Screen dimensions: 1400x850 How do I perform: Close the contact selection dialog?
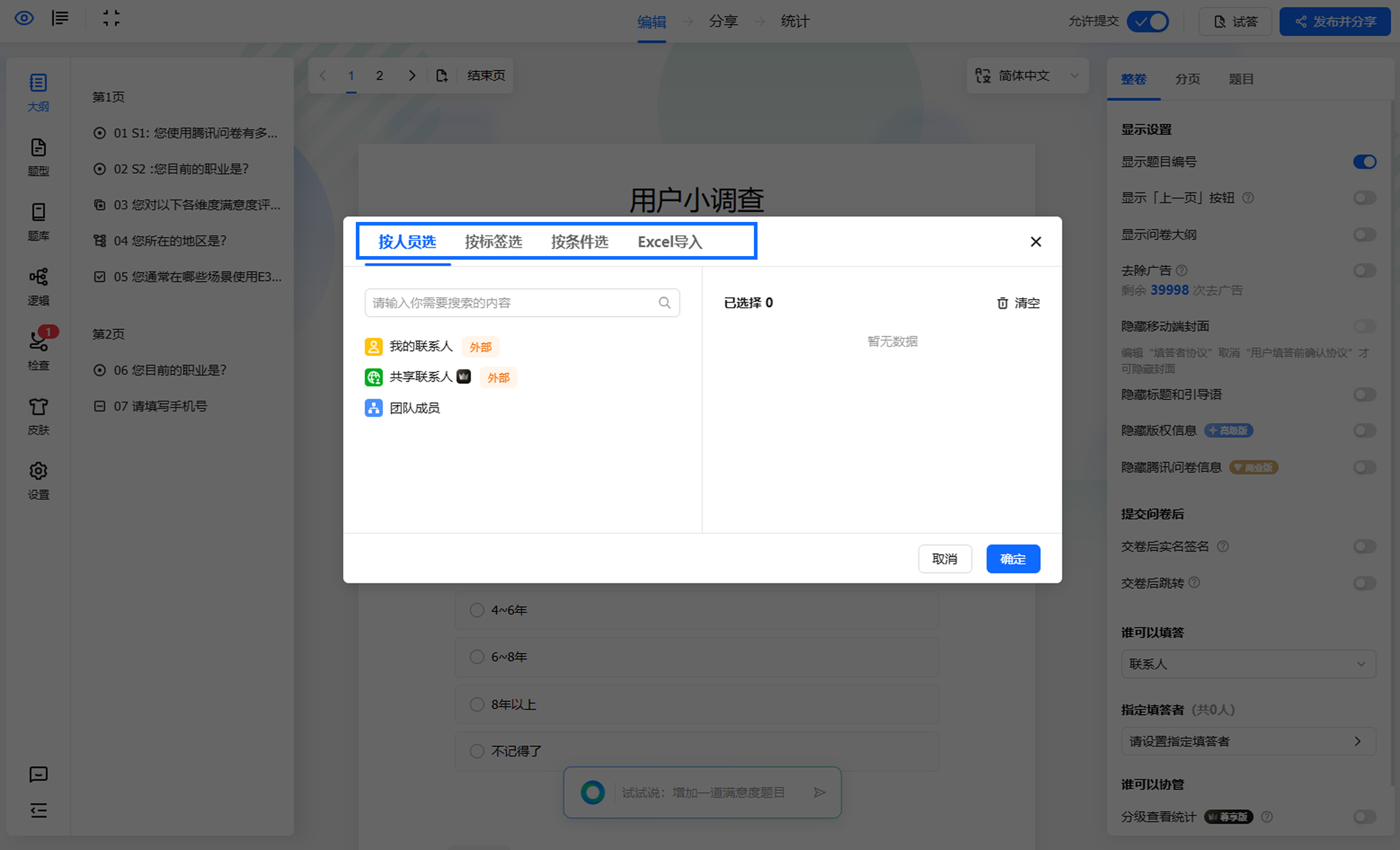click(1036, 242)
